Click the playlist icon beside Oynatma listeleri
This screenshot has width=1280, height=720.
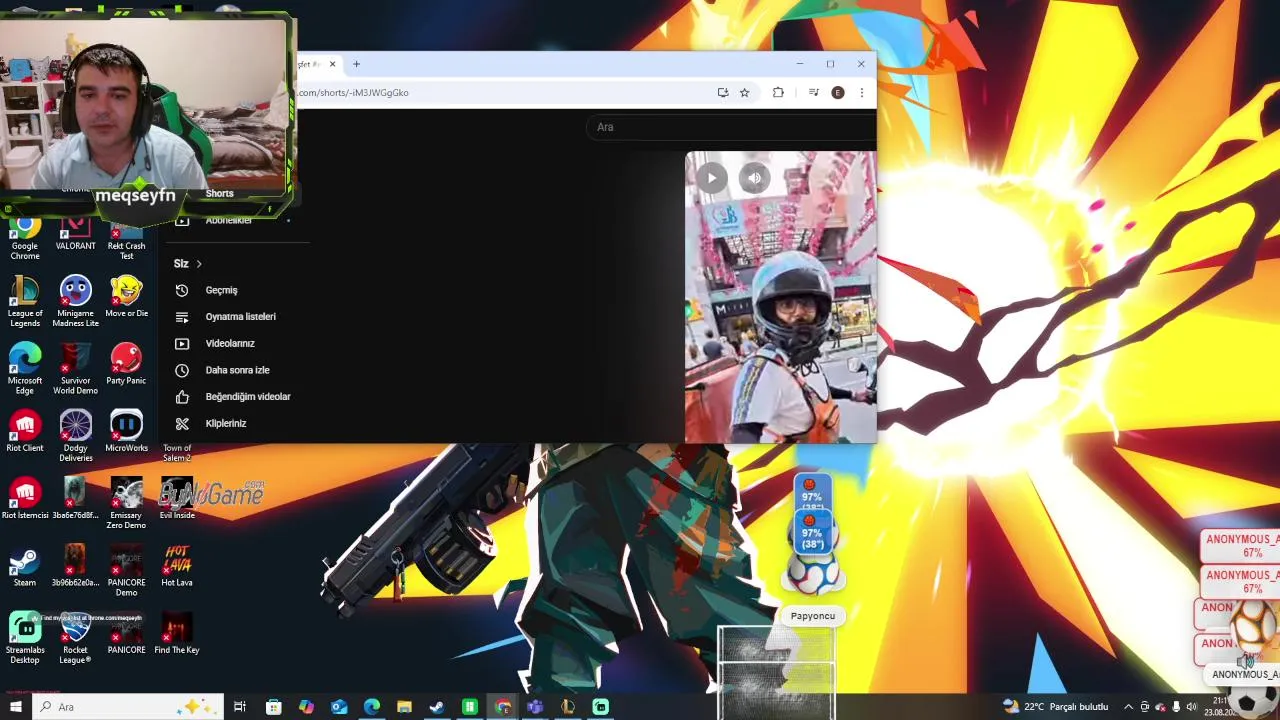pos(182,317)
